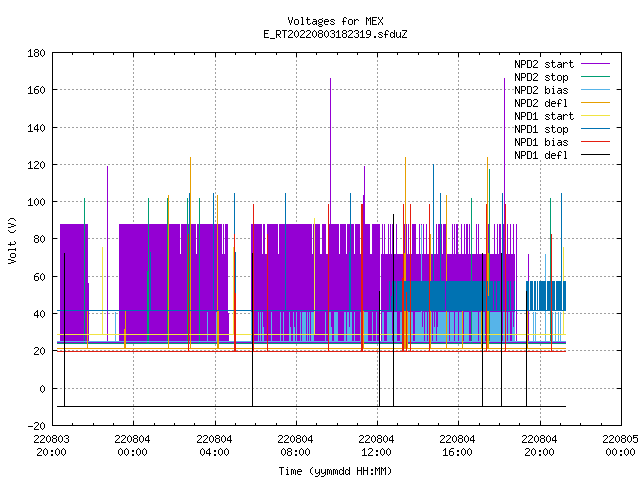Click the x-axis label 220804 08:00
640x480 pixels.
tap(295, 446)
